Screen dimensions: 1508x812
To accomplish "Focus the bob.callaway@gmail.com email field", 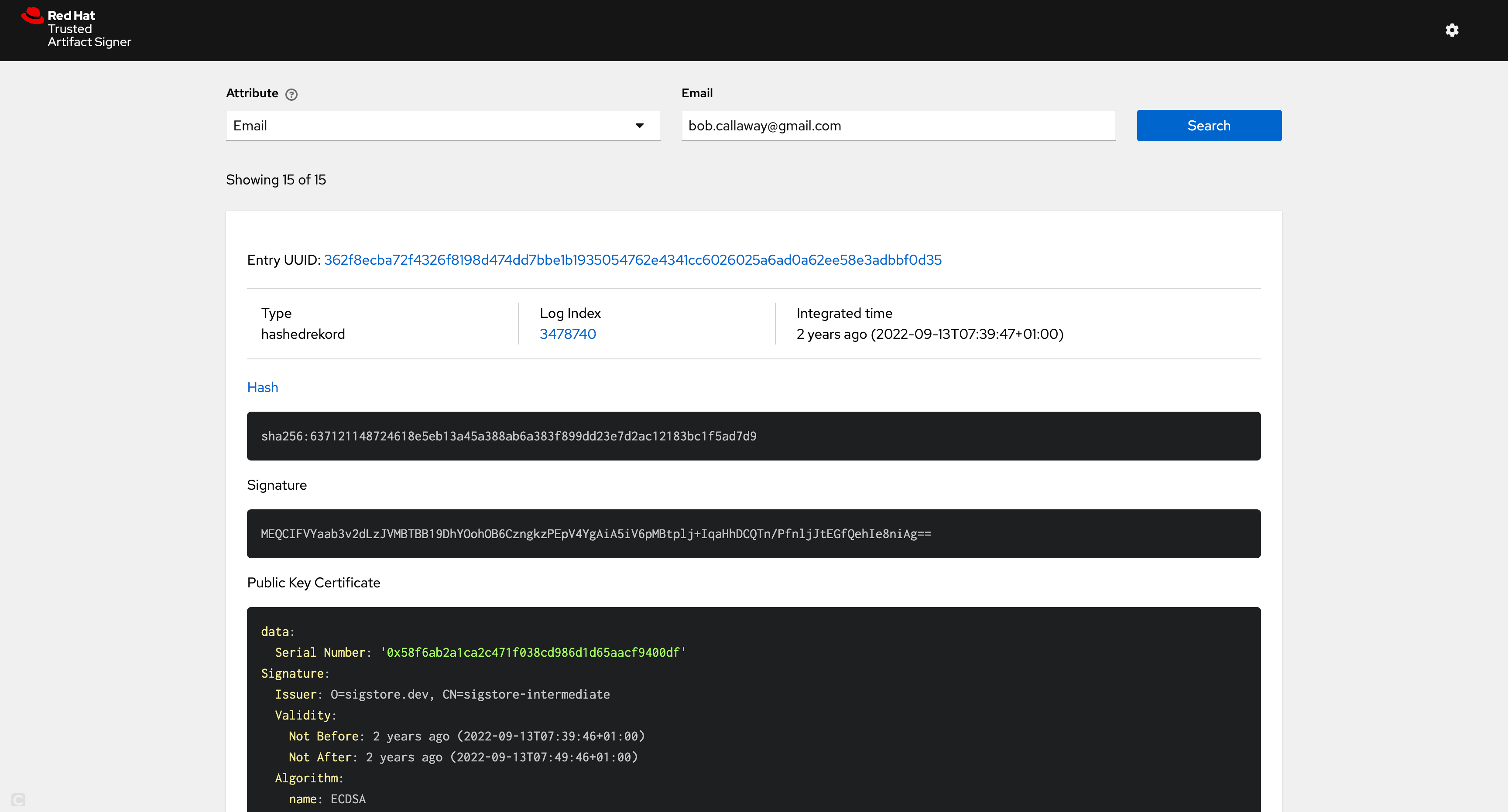I will point(898,126).
